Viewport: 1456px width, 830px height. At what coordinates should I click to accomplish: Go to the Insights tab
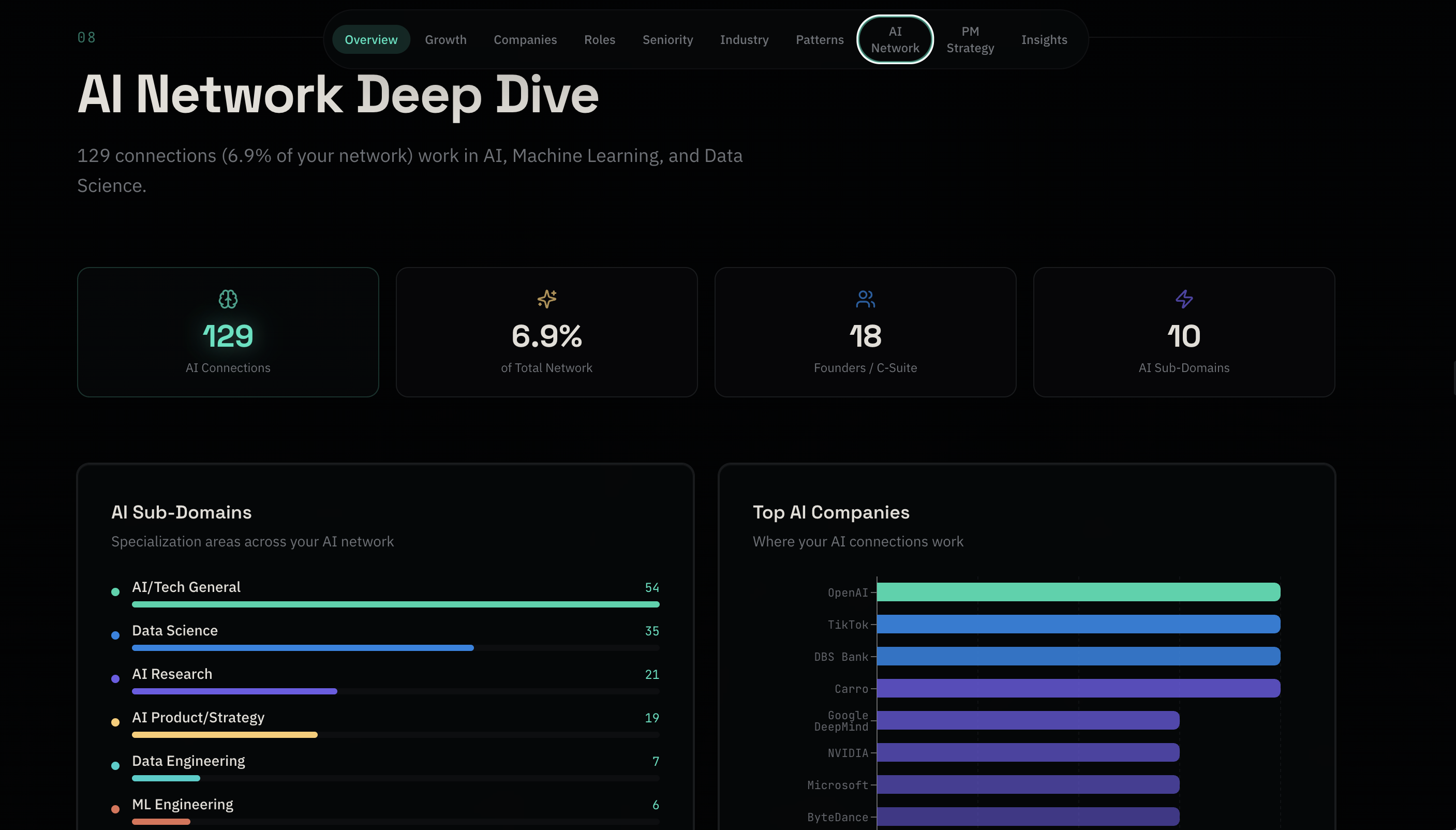coord(1044,39)
